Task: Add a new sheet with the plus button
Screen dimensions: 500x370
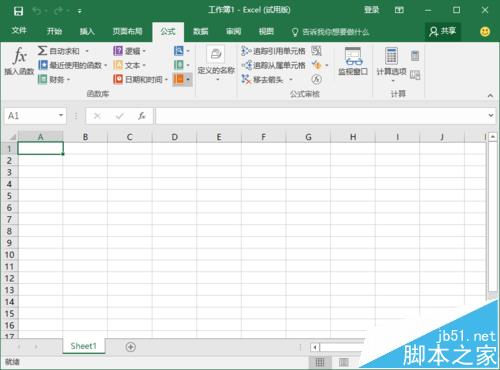Action: (x=131, y=347)
